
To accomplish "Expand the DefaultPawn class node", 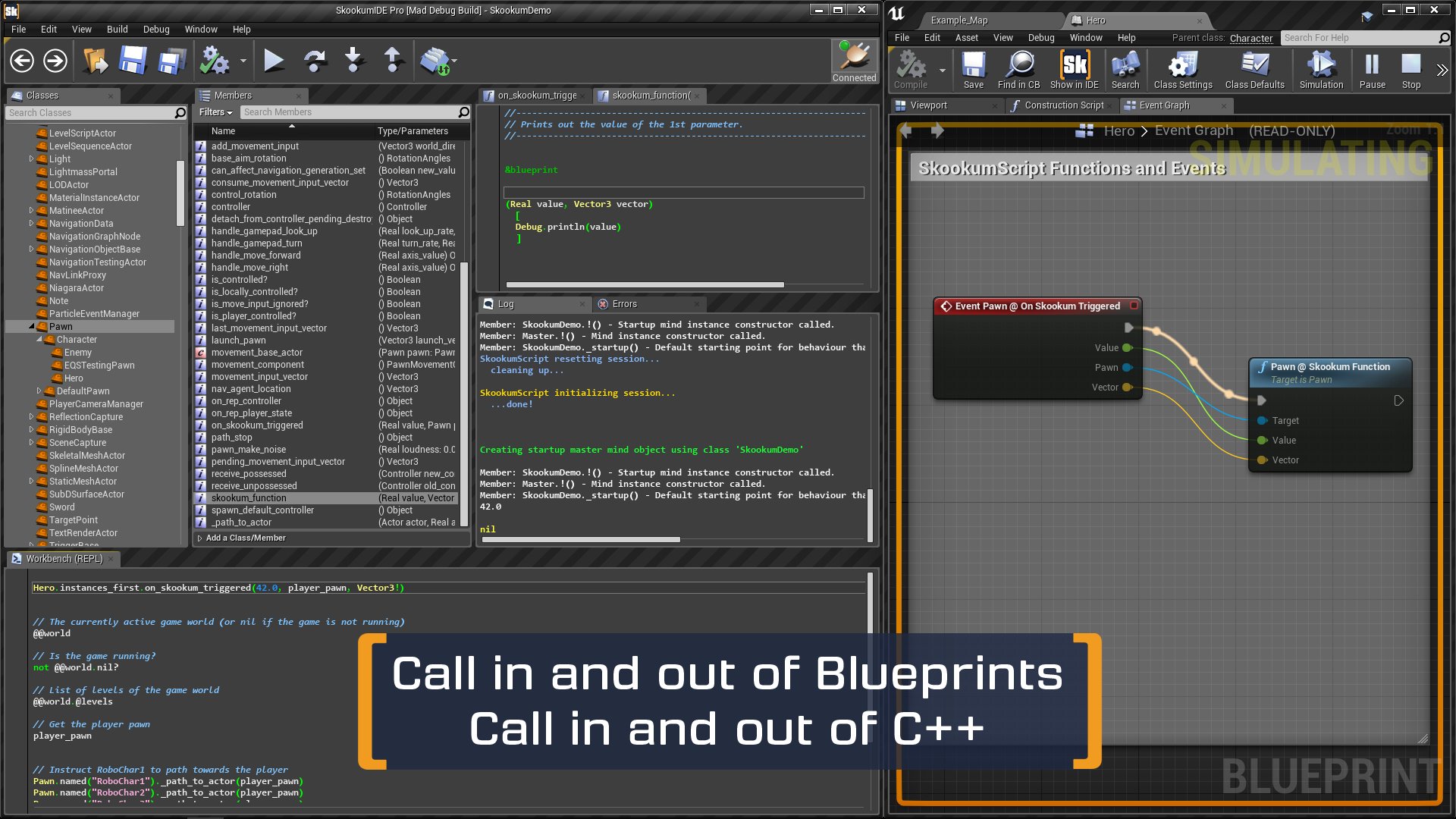I will 39,391.
